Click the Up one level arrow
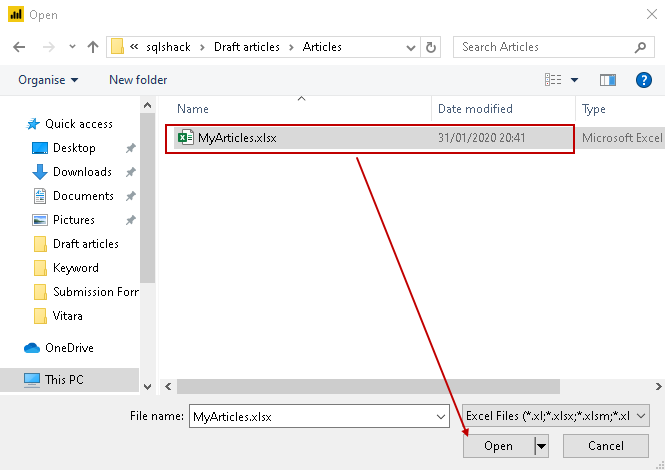The image size is (665, 470). (x=93, y=47)
